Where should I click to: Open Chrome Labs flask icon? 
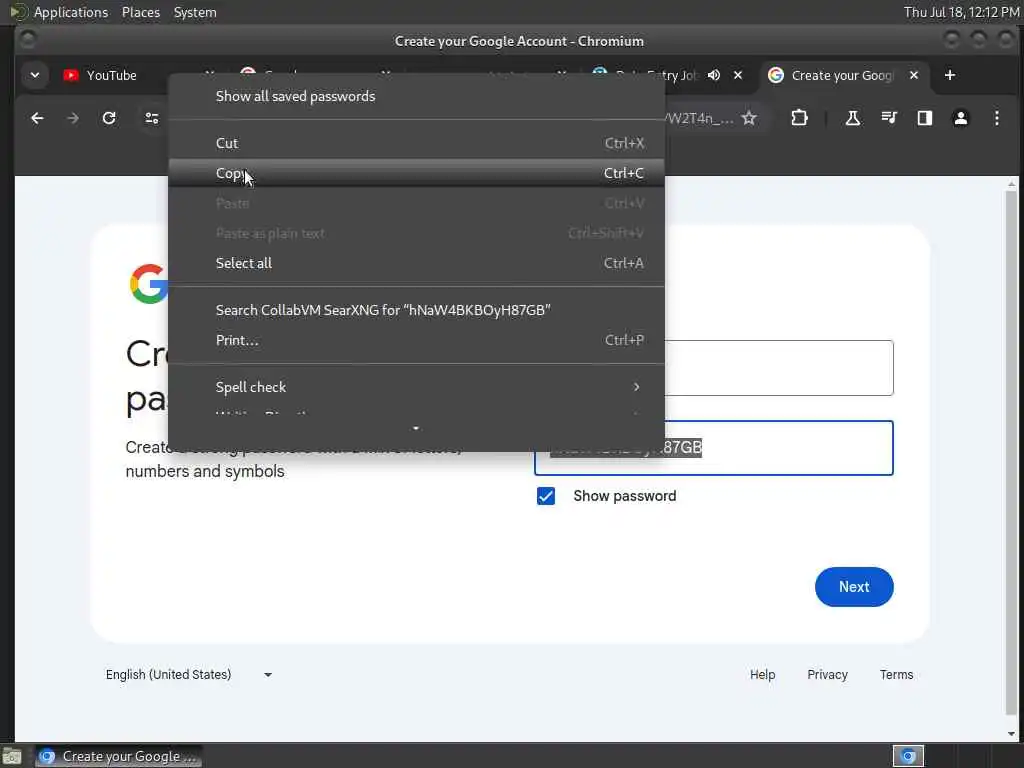click(852, 118)
